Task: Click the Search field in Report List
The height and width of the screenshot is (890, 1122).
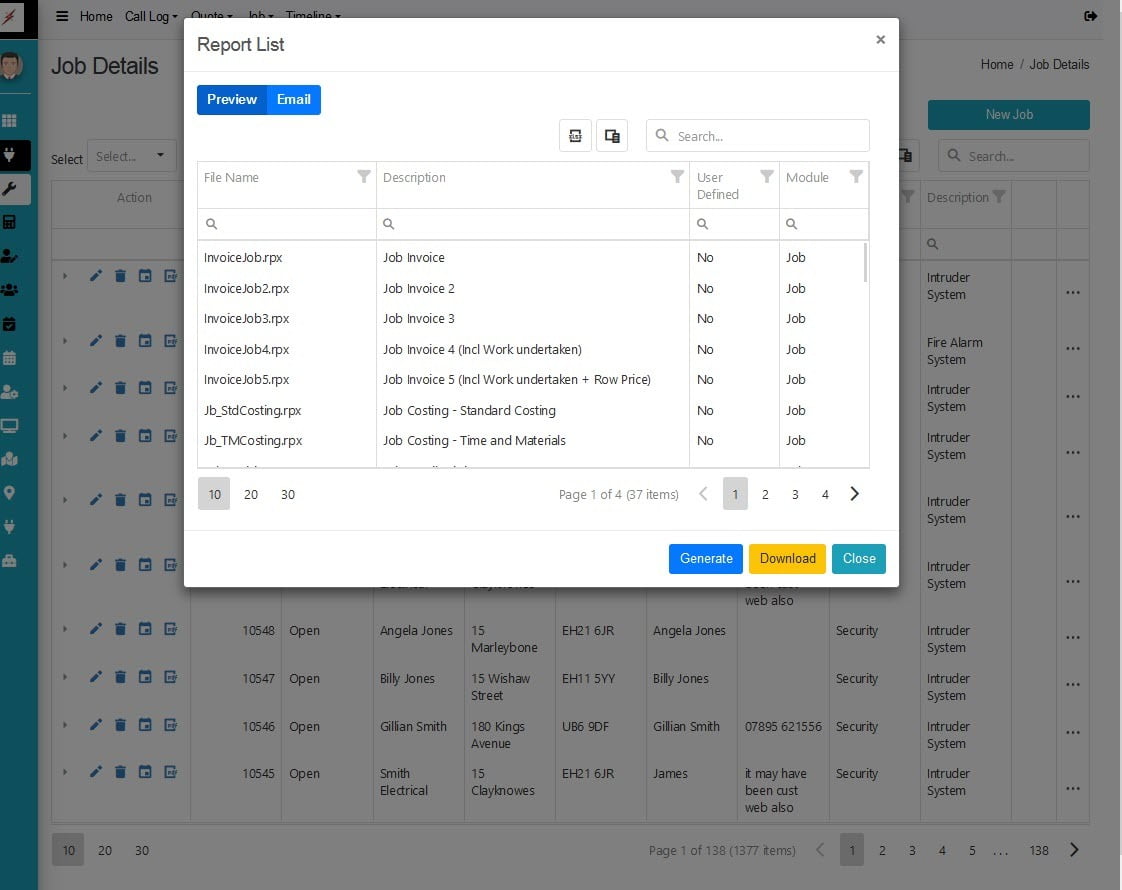Action: coord(768,136)
